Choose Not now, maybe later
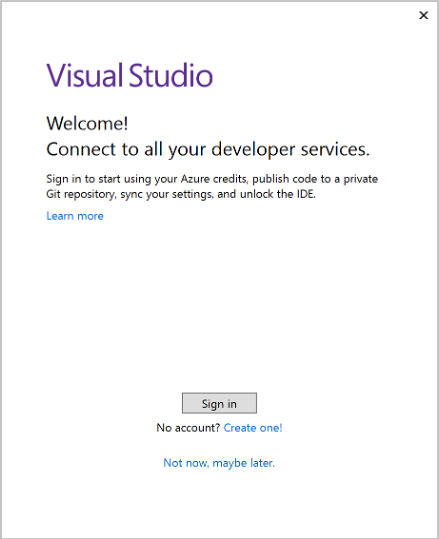This screenshot has height=539, width=439. tap(219, 463)
